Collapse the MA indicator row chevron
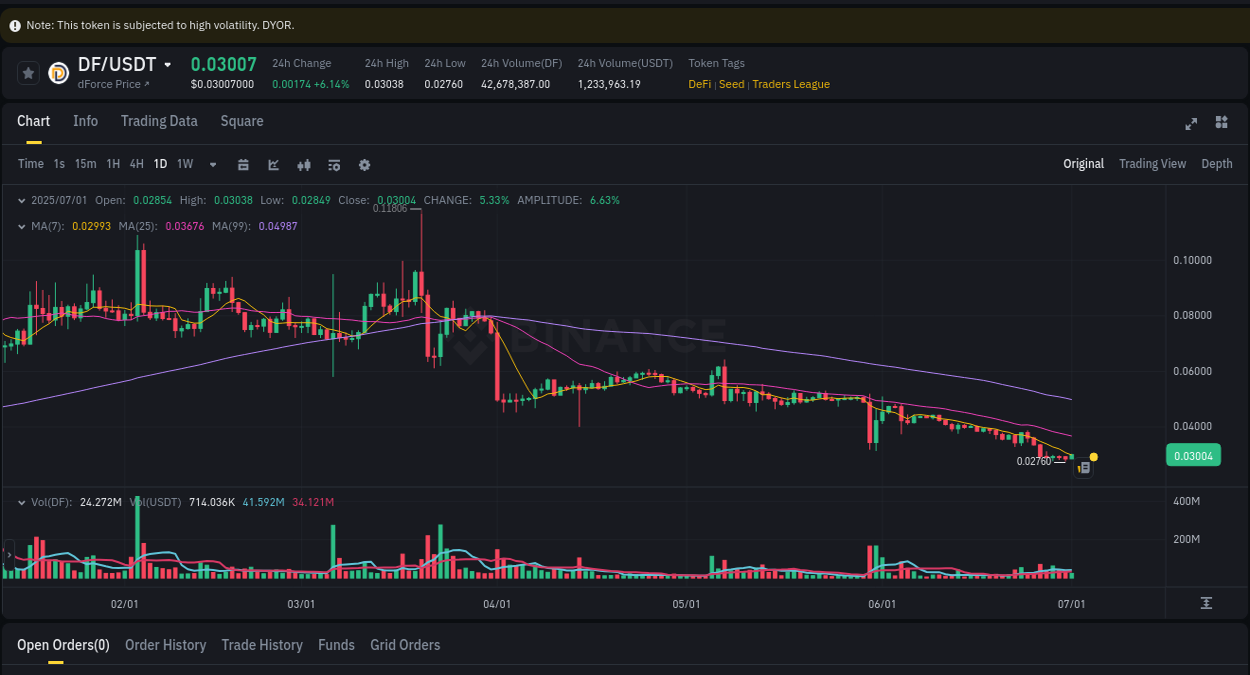 (22, 226)
